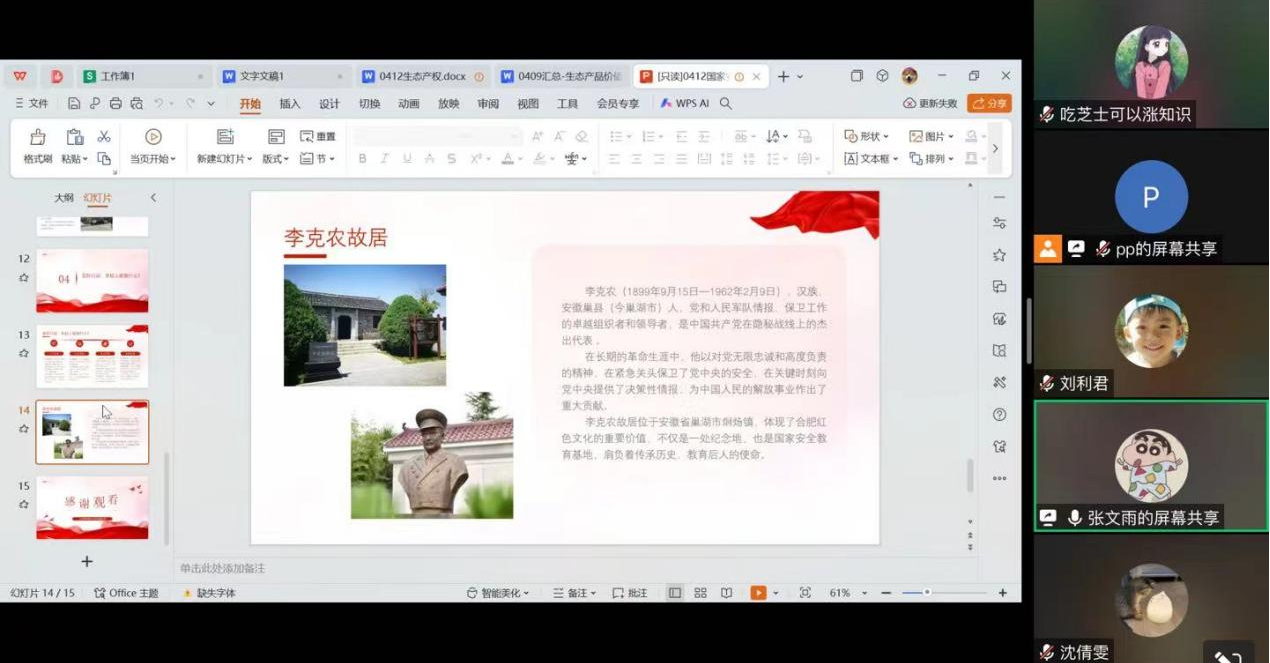Expand the ribbon overflow arrow at right end

995,148
